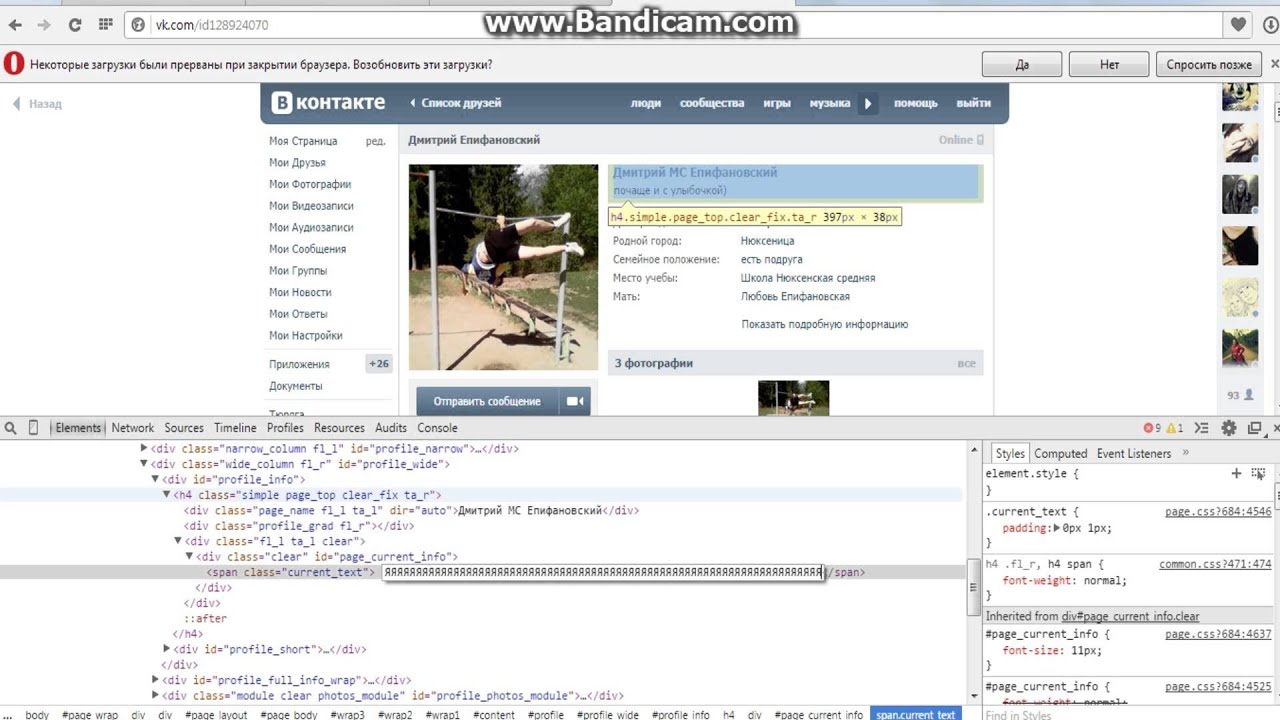This screenshot has height=720, width=1280.
Task: Click the heart bookmark icon in address bar
Action: [x=1238, y=25]
